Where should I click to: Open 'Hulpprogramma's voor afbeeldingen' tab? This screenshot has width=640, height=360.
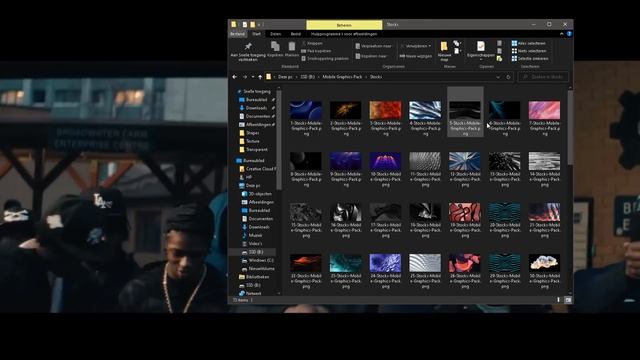344,34
